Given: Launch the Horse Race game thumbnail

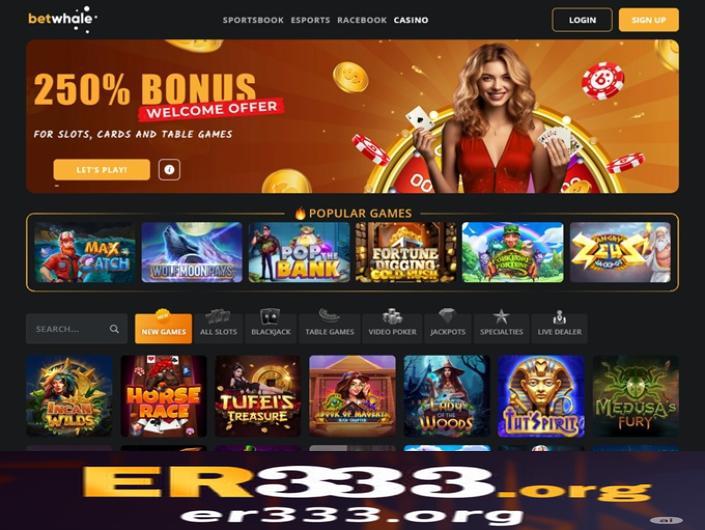Looking at the screenshot, I should [164, 396].
